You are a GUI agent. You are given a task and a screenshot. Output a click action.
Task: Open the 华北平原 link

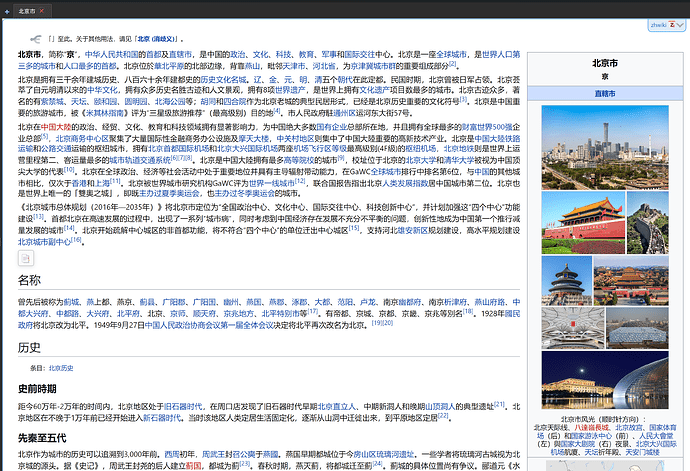[x=169, y=66]
